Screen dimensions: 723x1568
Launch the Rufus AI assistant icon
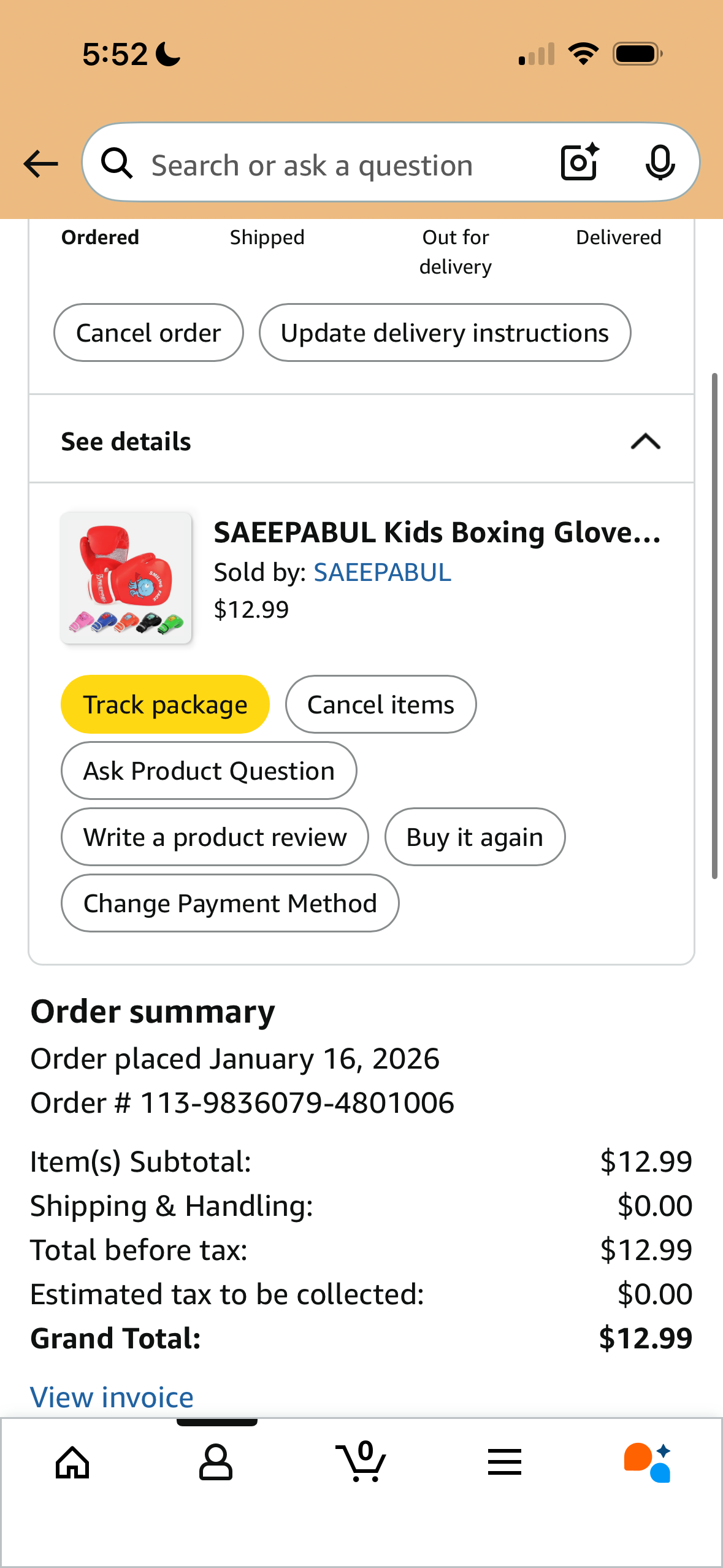click(x=648, y=1462)
